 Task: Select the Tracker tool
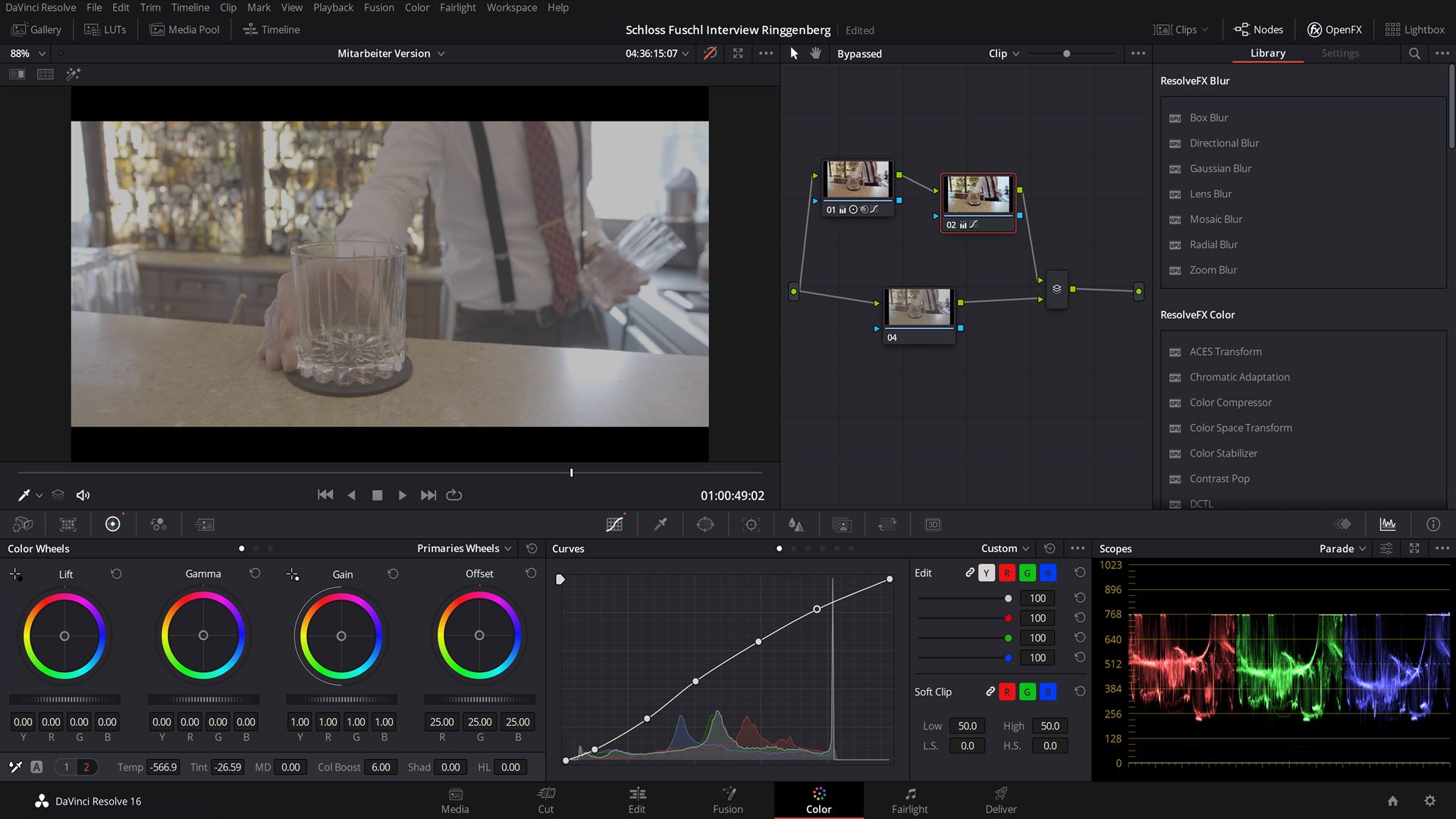[750, 524]
